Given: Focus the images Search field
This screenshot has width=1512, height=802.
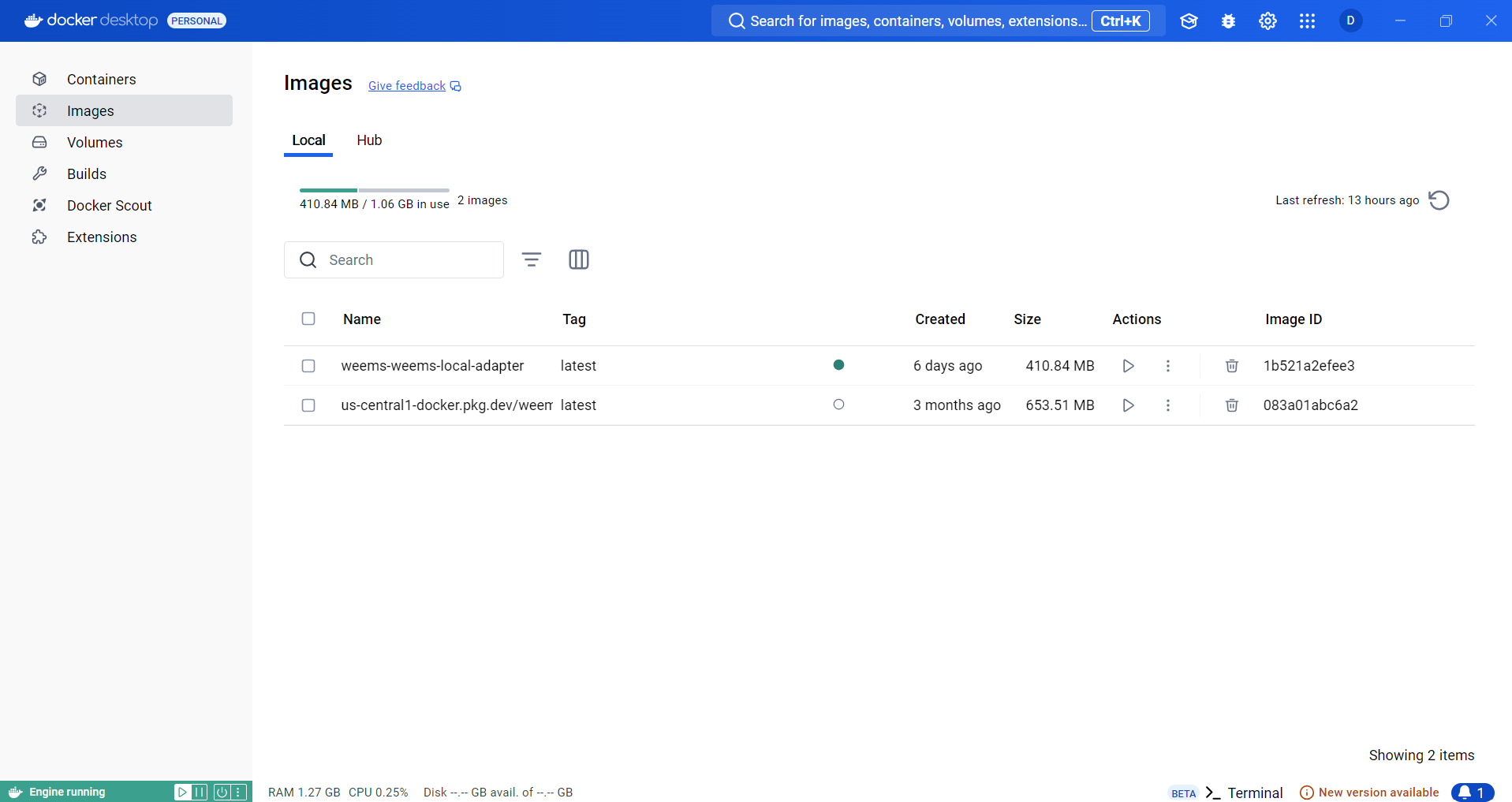Looking at the screenshot, I should coord(394,259).
